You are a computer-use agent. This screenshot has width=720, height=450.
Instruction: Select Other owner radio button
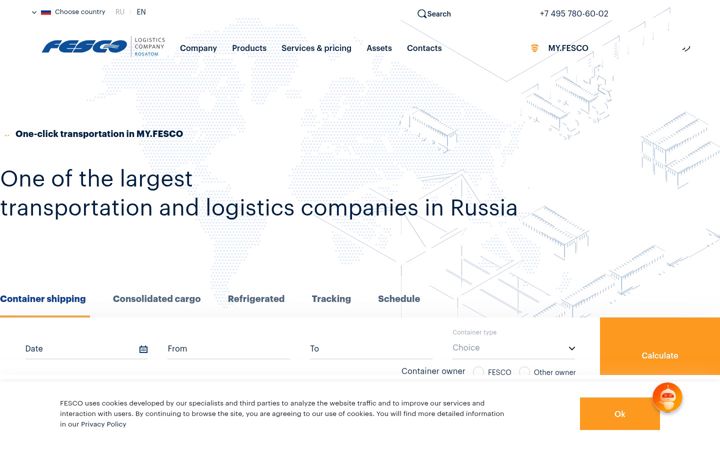click(x=524, y=371)
